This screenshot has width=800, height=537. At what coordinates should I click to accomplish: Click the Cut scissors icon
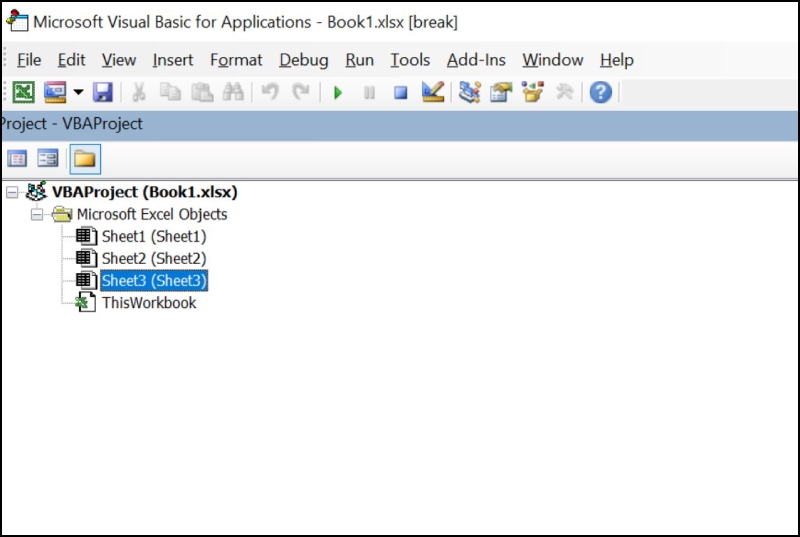coord(139,92)
